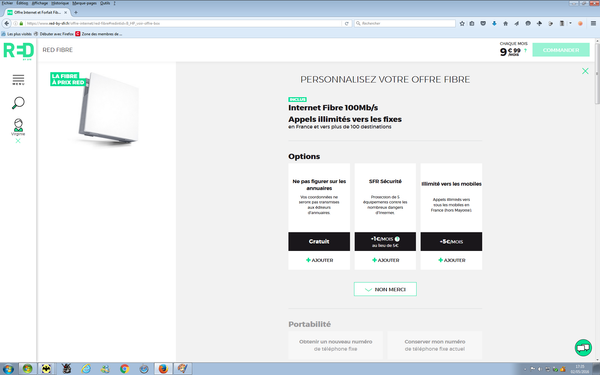The image size is (600, 375).
Task: Open Les plus visités bookmark
Action: coord(17,34)
